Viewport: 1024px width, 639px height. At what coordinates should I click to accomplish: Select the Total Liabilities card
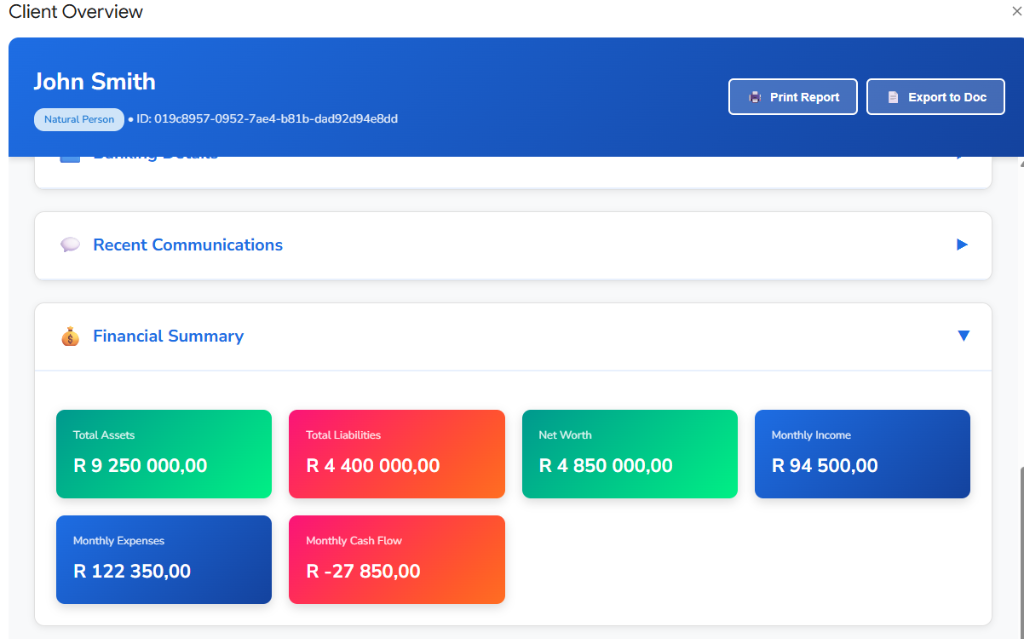(x=396, y=453)
